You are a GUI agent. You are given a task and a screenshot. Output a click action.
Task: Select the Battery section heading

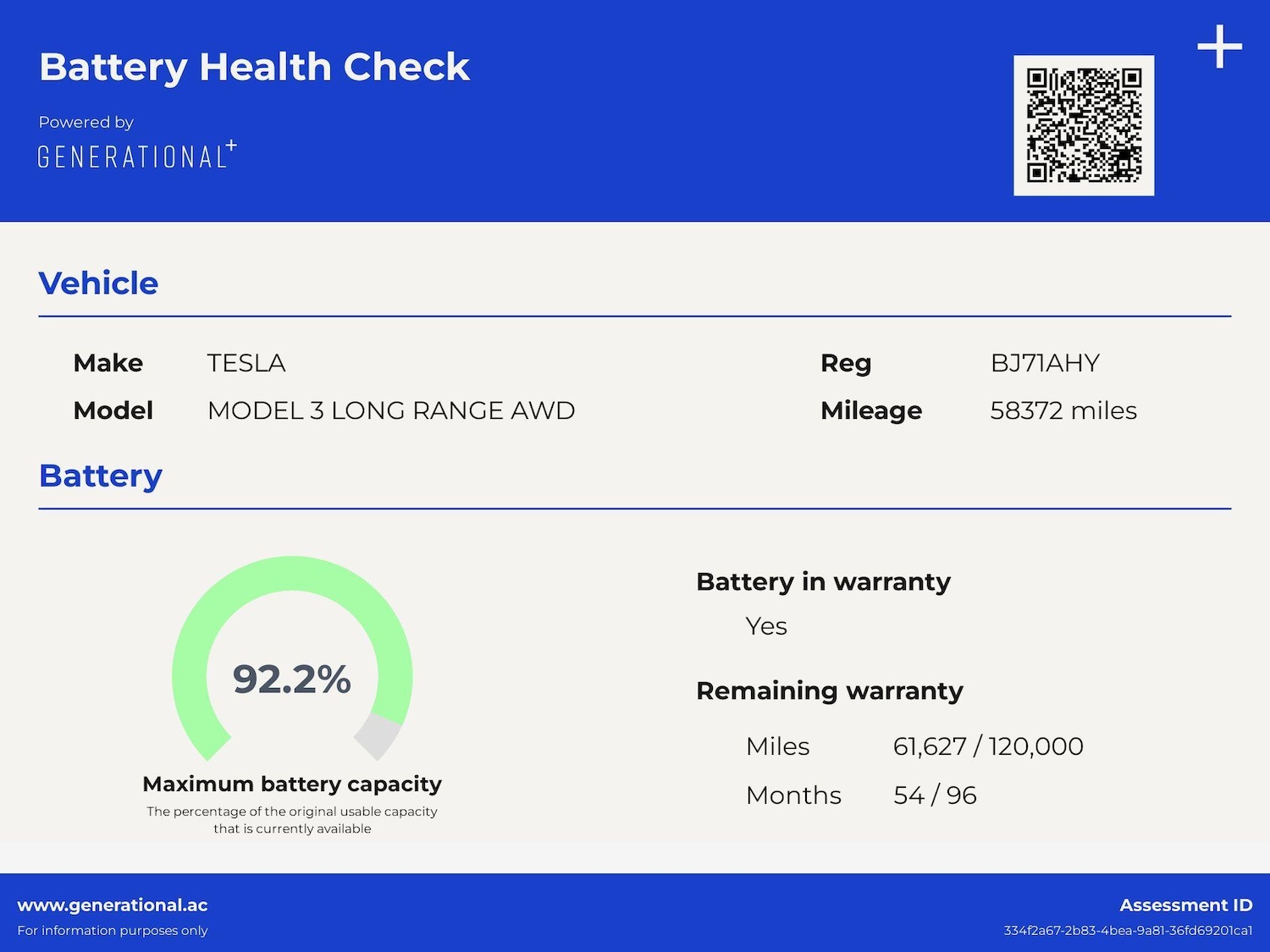101,476
